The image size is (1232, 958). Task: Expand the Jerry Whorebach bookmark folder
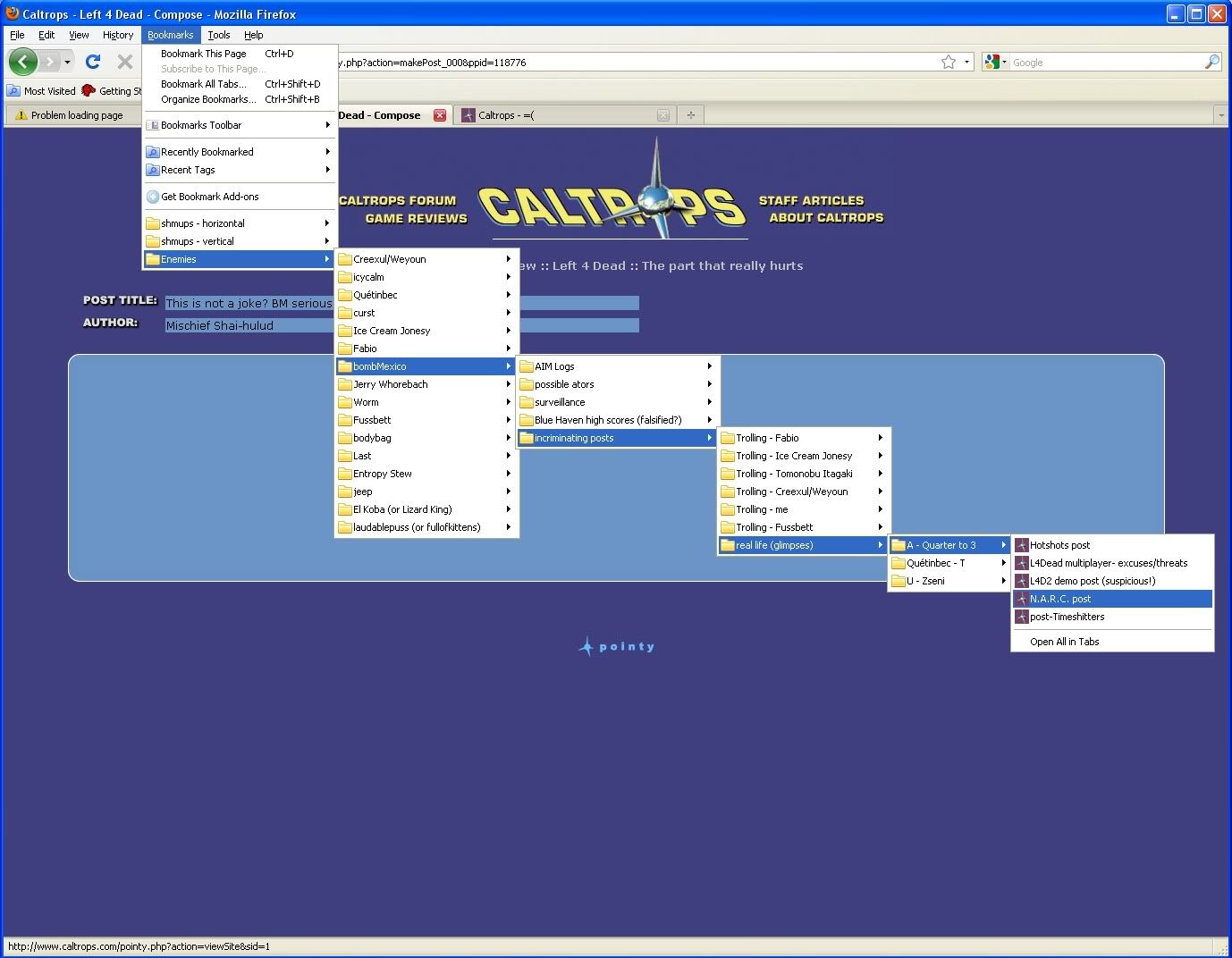pyautogui.click(x=391, y=384)
